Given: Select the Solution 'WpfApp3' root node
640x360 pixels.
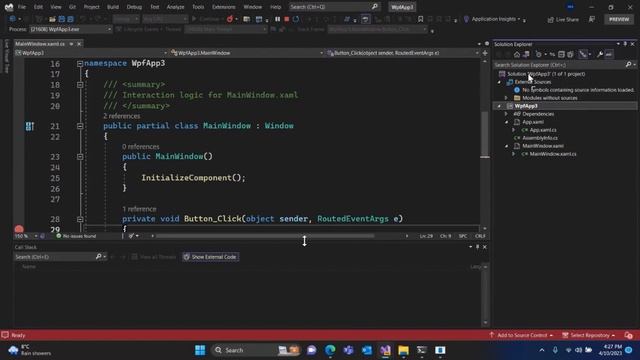Looking at the screenshot, I should click(x=546, y=74).
